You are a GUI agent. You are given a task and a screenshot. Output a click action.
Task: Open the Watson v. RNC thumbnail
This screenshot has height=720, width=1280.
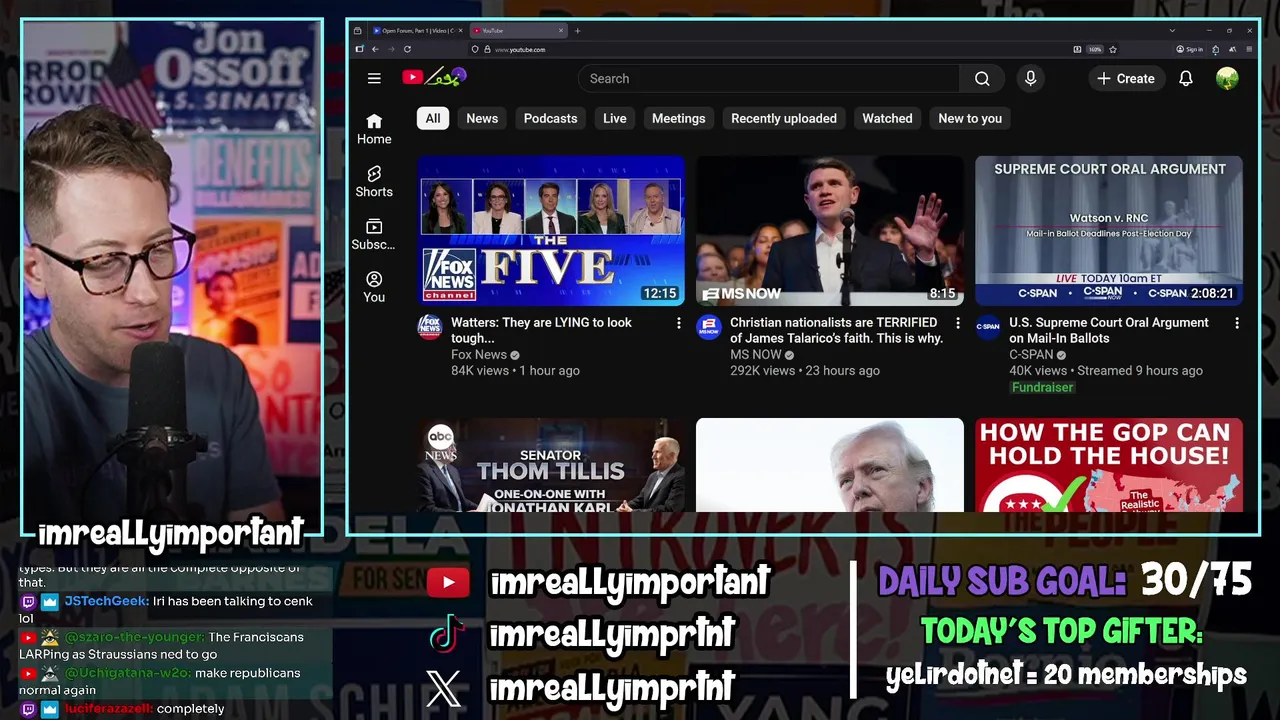[1109, 230]
